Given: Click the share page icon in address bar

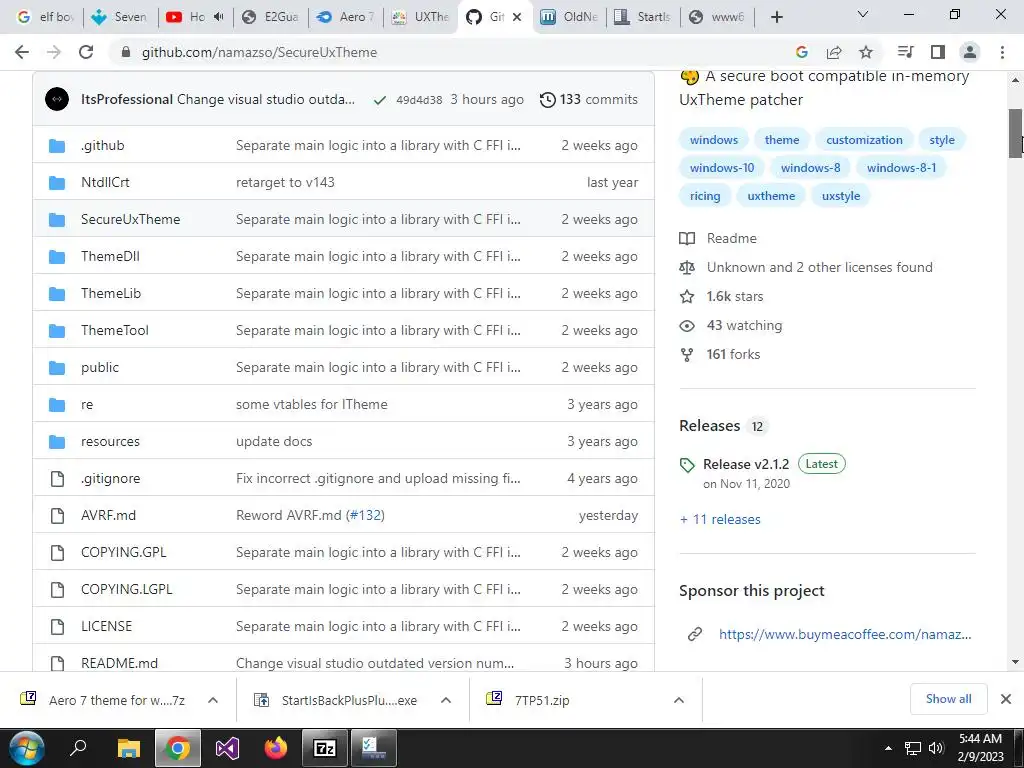Looking at the screenshot, I should pyautogui.click(x=834, y=52).
